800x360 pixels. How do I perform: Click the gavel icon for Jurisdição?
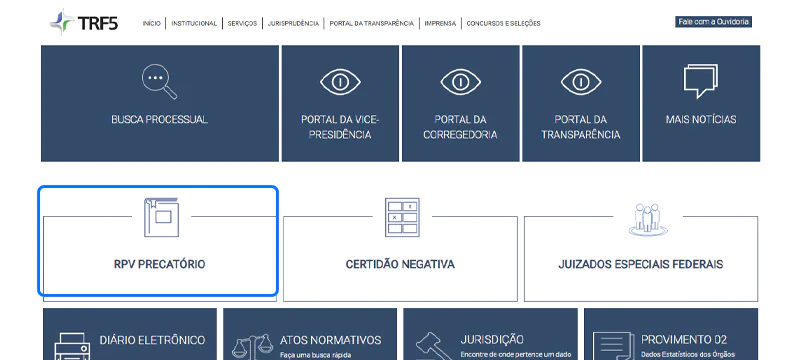tap(433, 346)
